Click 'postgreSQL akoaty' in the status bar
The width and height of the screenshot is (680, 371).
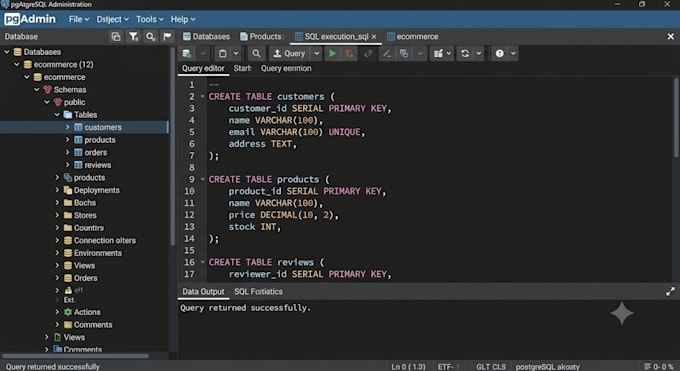pos(548,367)
